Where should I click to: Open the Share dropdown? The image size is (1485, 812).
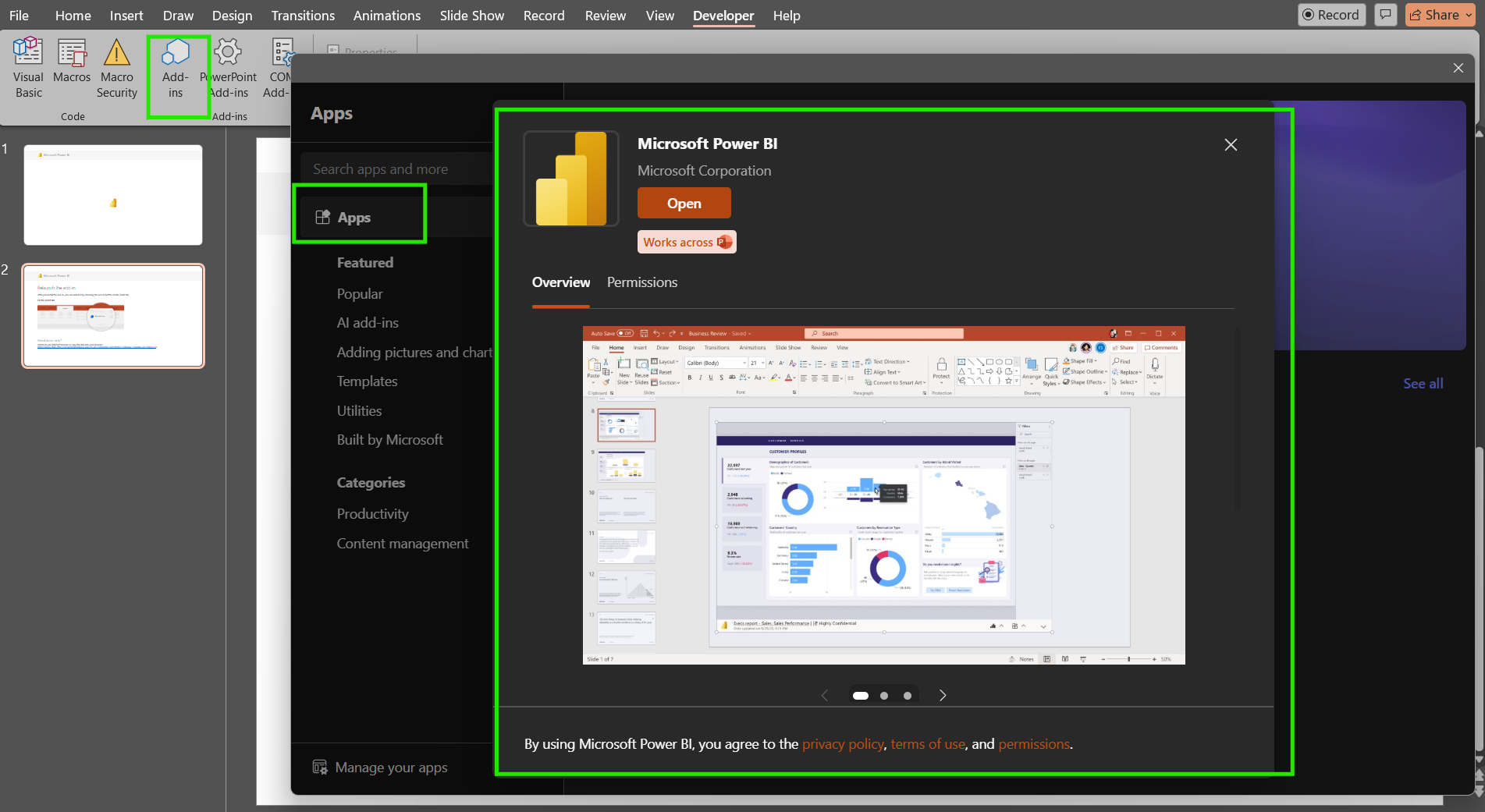coord(1441,15)
